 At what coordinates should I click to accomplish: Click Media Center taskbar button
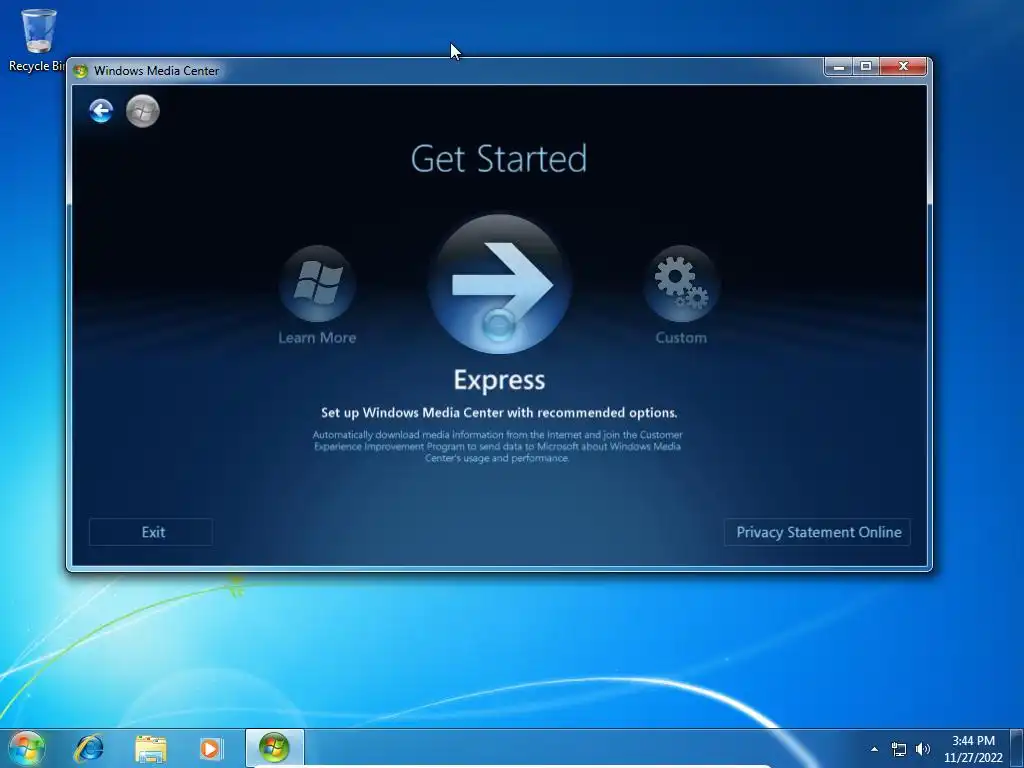274,748
